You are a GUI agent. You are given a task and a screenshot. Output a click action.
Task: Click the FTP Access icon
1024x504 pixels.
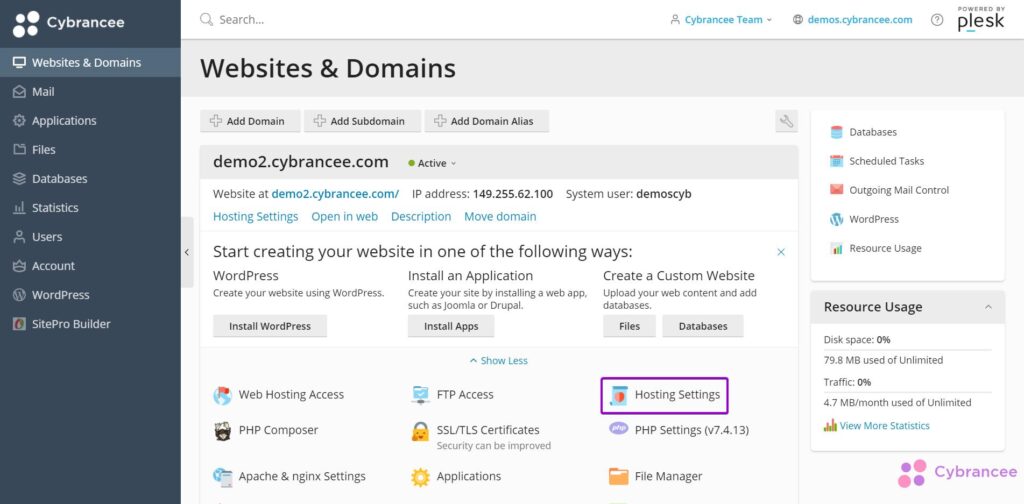pyautogui.click(x=420, y=395)
